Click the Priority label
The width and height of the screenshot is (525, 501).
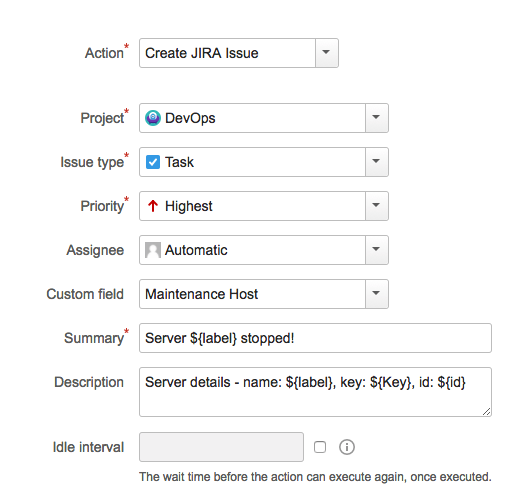pos(102,206)
